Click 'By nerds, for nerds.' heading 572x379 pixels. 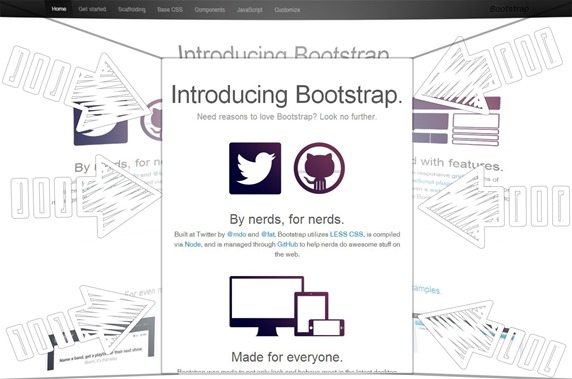click(x=287, y=219)
